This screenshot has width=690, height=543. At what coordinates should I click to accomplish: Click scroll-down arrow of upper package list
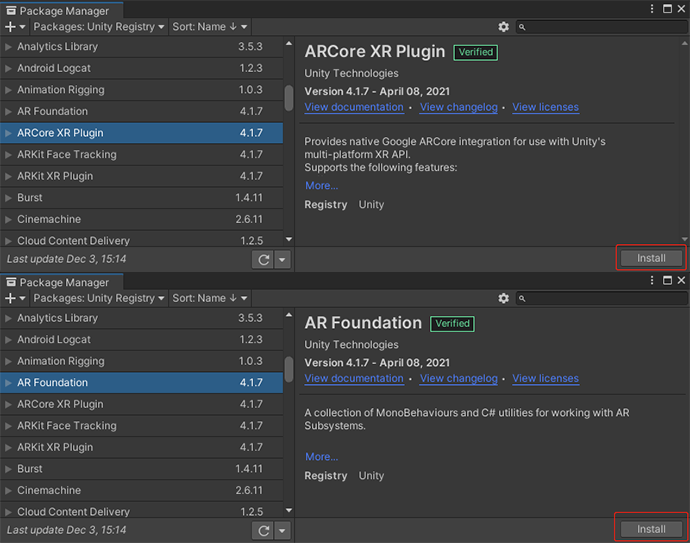289,239
